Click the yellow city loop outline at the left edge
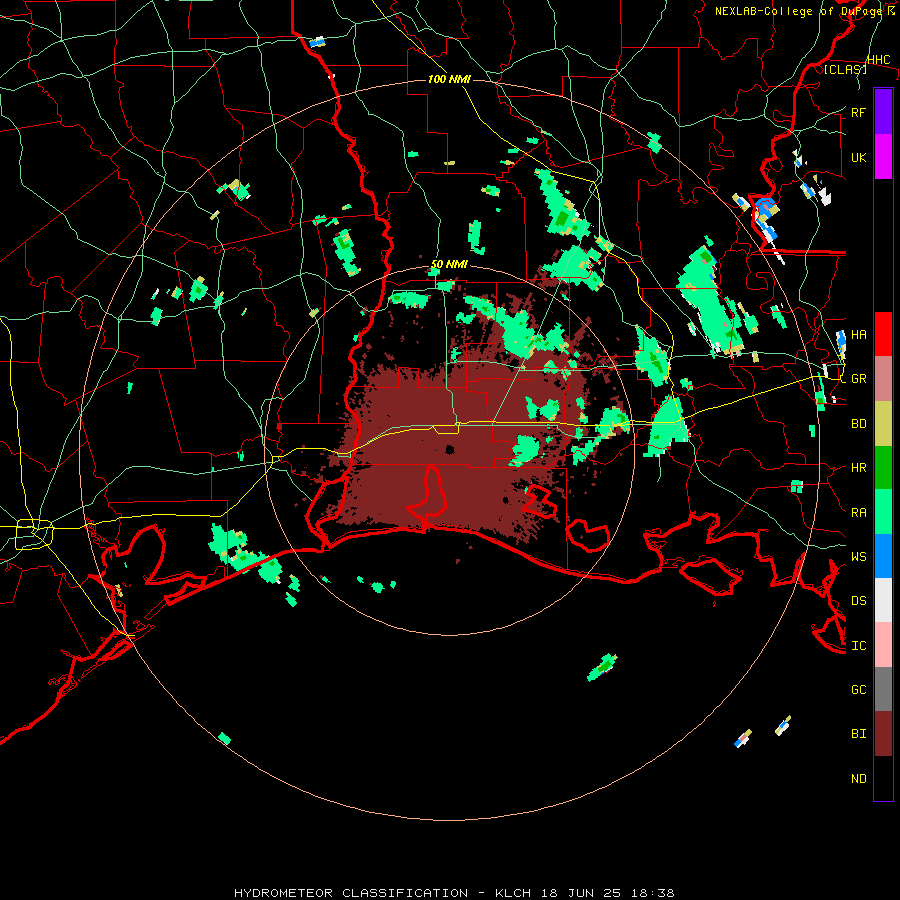Viewport: 900px width, 900px height. coord(33,533)
